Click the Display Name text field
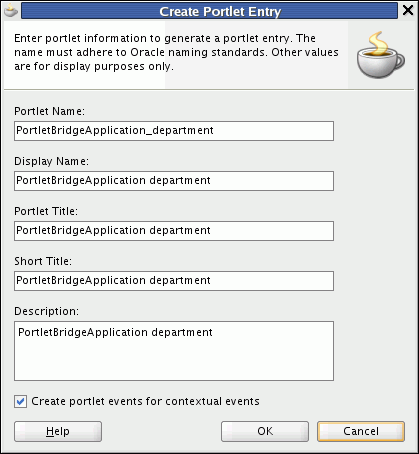Screen dimensions: 419x454 [174, 181]
